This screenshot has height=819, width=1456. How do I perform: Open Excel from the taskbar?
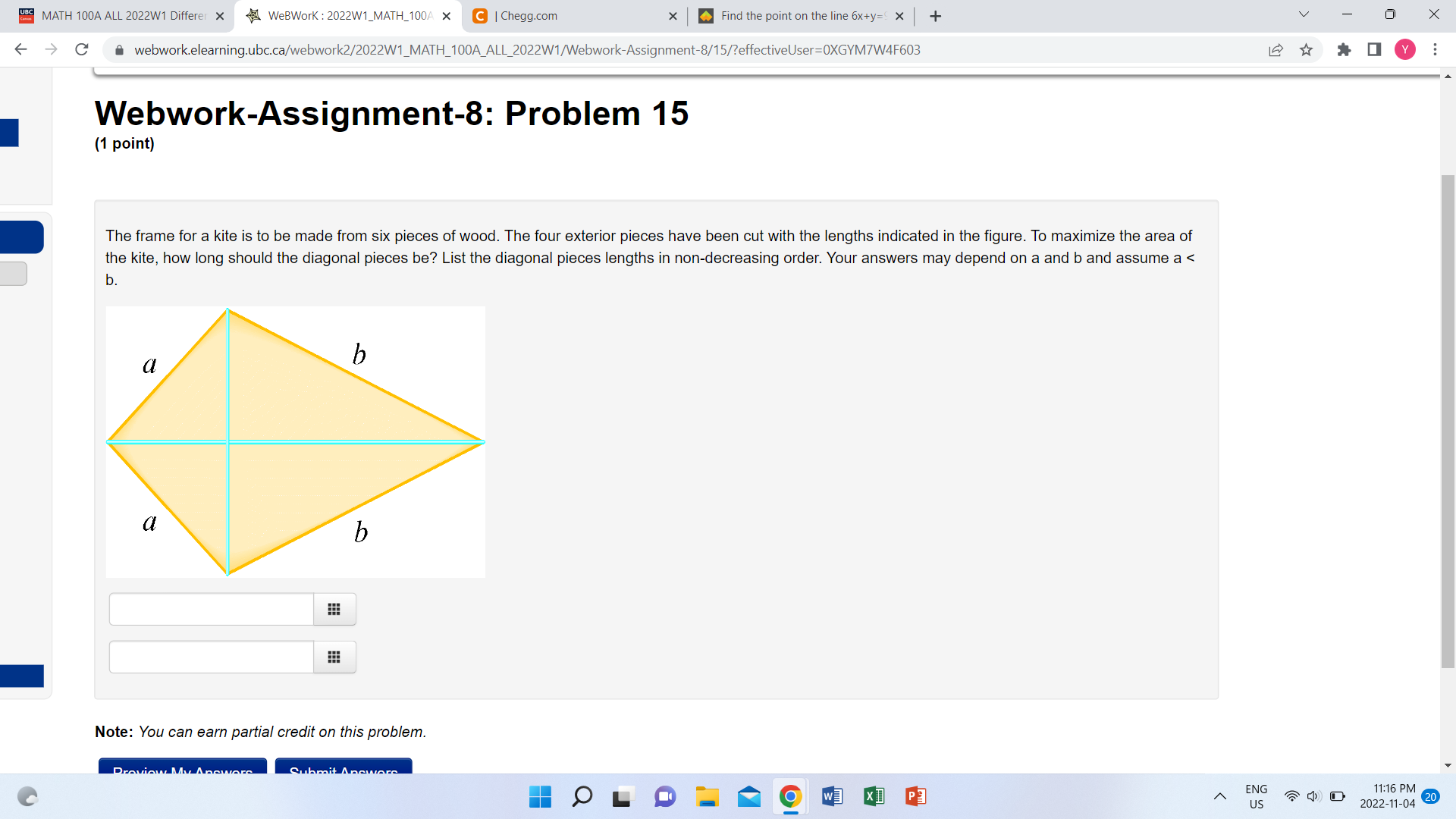pyautogui.click(x=873, y=796)
